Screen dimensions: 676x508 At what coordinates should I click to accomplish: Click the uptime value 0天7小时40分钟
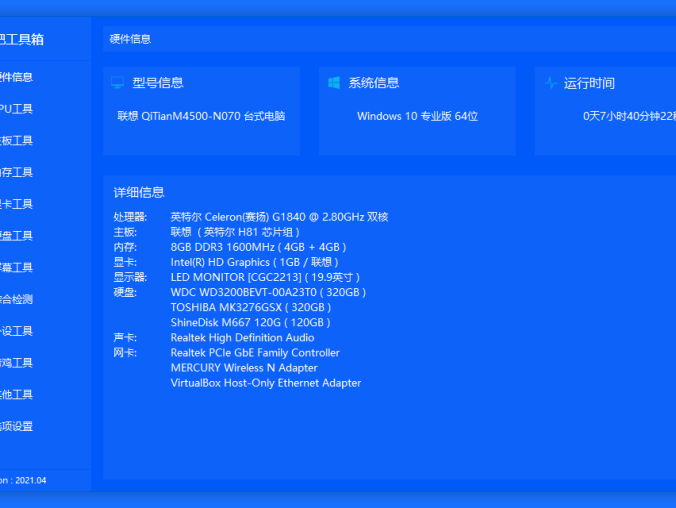click(x=629, y=116)
